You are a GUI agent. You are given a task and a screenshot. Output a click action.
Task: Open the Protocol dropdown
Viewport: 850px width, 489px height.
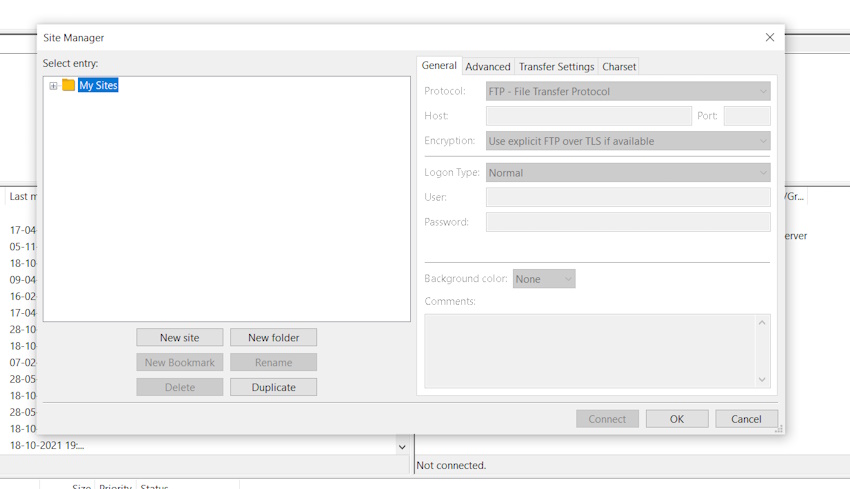pyautogui.click(x=628, y=92)
